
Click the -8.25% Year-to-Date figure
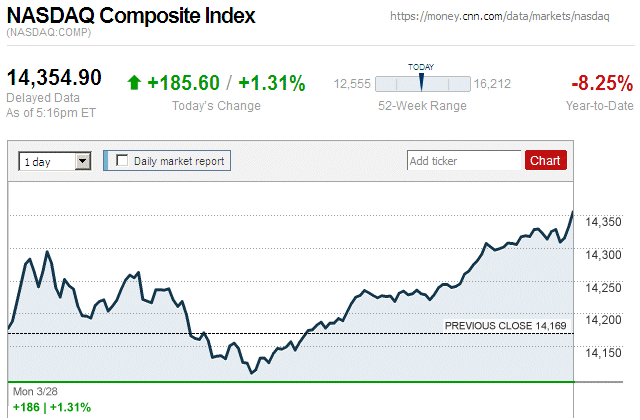click(600, 83)
